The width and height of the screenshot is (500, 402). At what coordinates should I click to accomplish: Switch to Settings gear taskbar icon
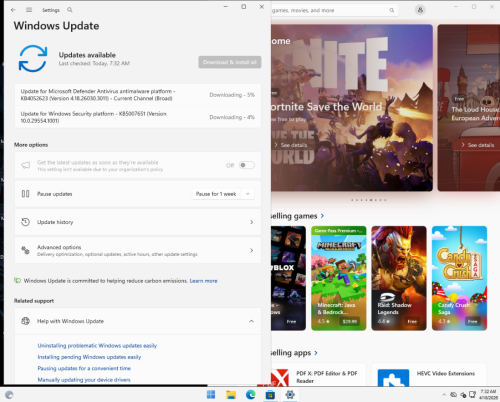pyautogui.click(x=290, y=395)
